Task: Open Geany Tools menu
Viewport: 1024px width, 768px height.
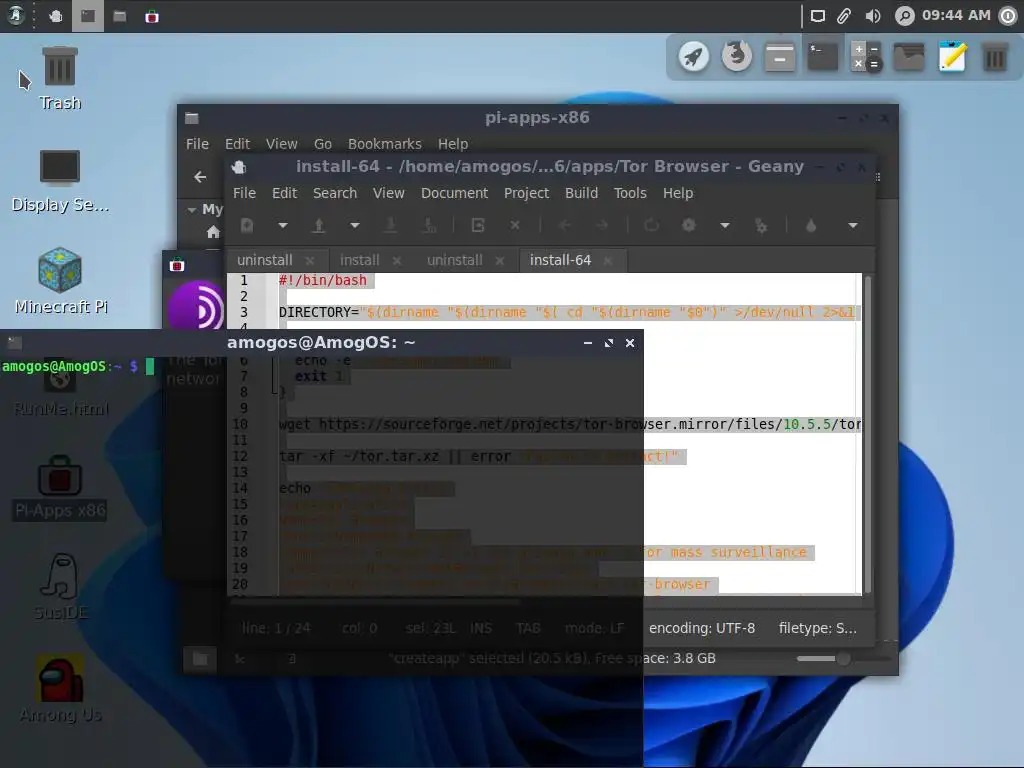Action: point(630,193)
